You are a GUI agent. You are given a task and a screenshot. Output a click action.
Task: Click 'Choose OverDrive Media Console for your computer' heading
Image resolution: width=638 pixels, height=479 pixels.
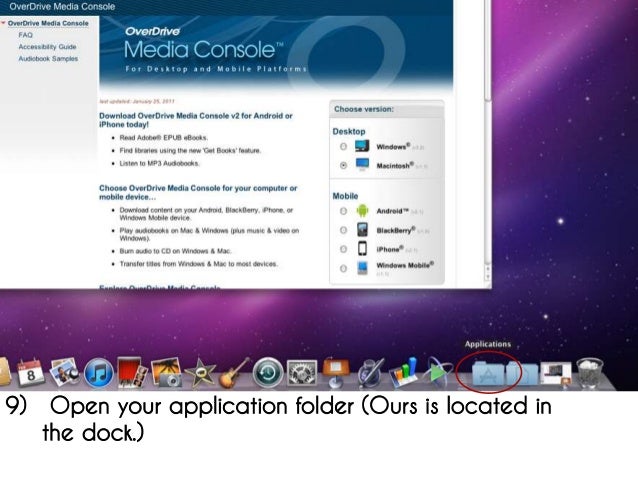click(198, 192)
